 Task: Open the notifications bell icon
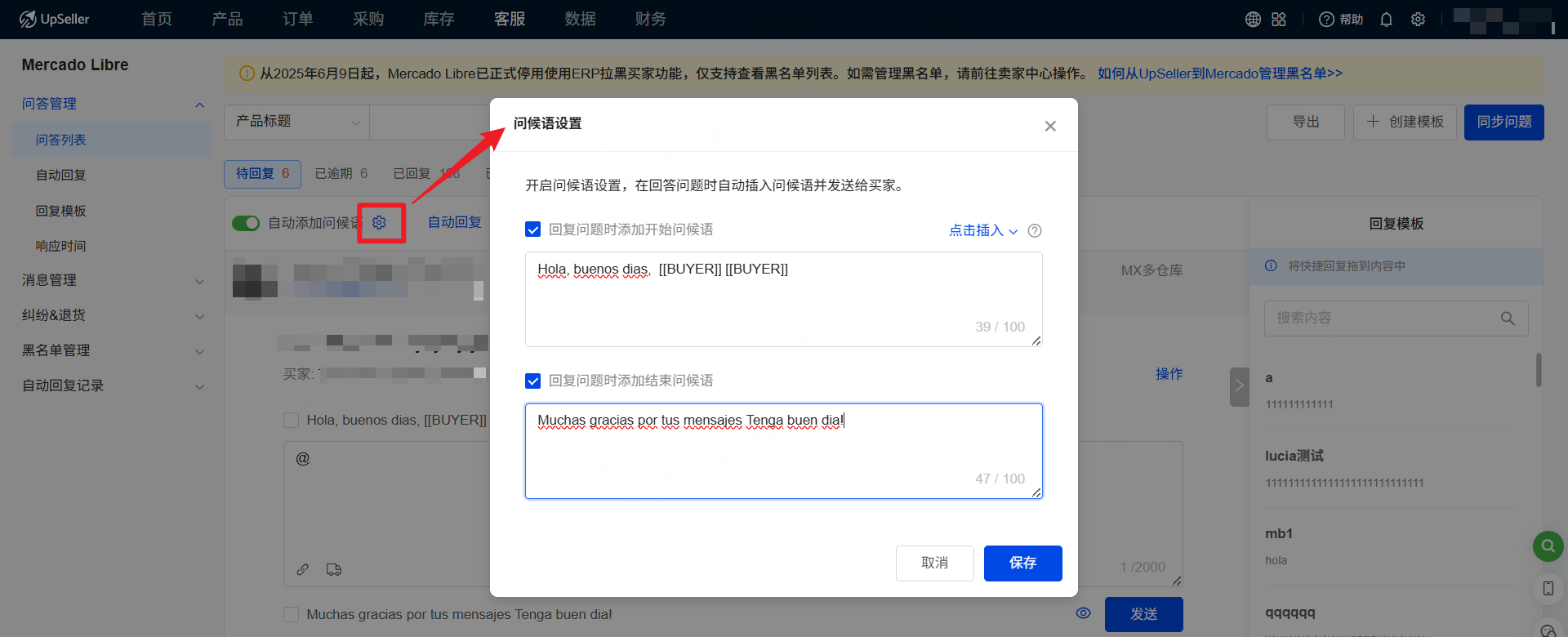tap(1386, 20)
